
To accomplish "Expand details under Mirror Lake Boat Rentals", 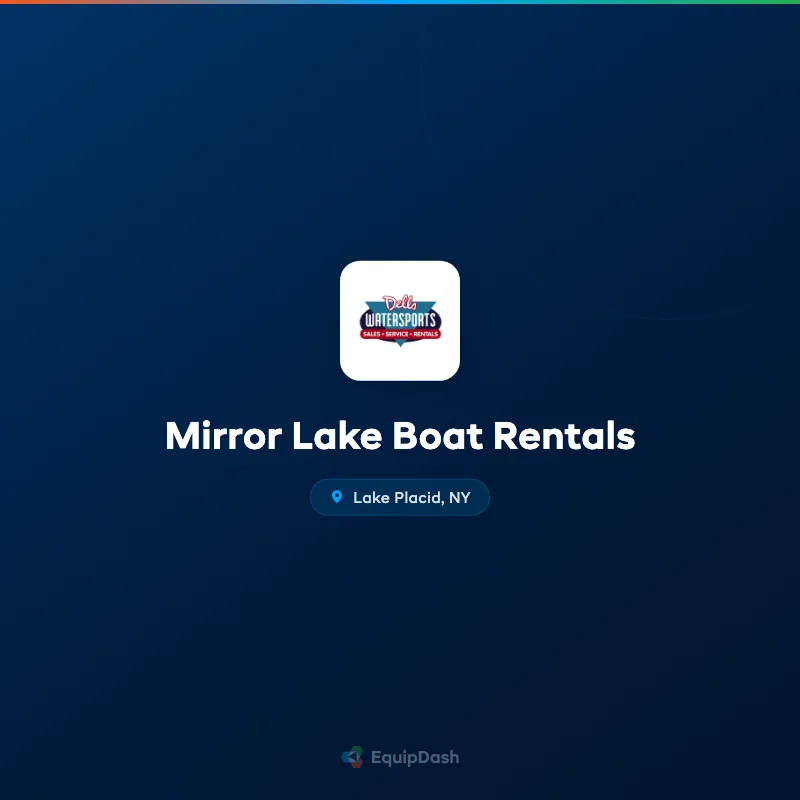I will click(x=400, y=436).
